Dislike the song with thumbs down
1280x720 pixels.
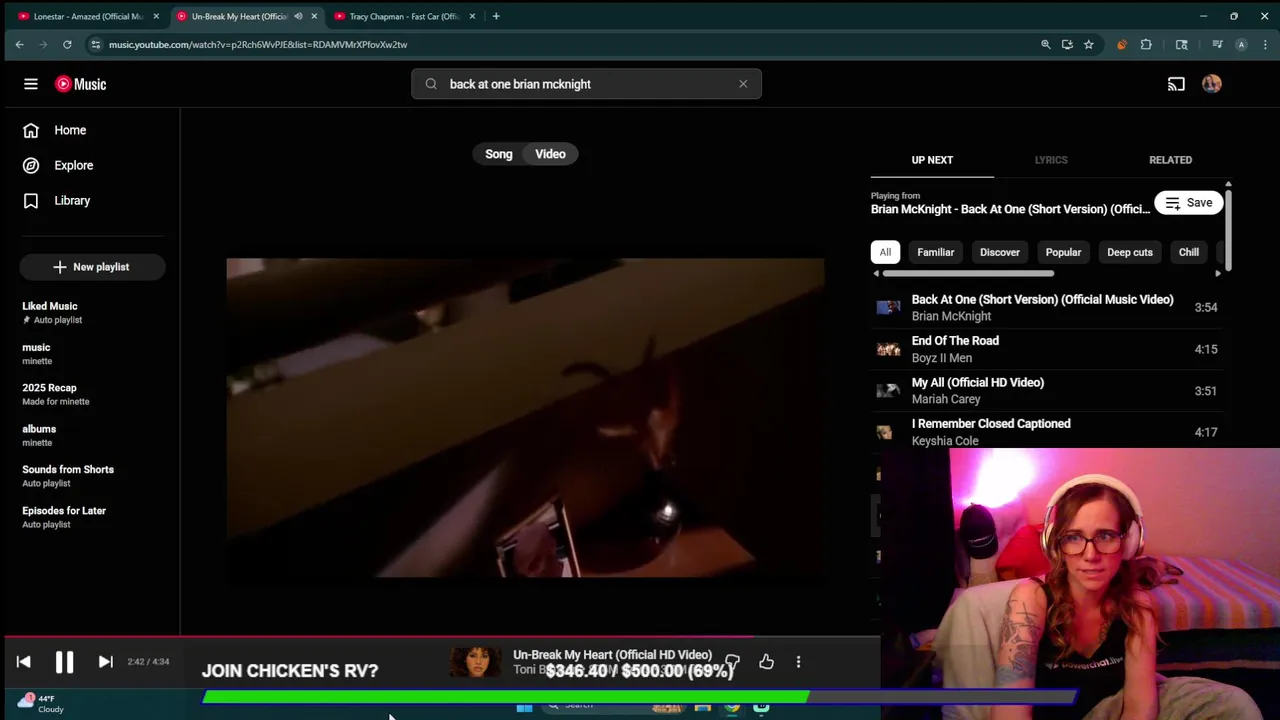[732, 661]
